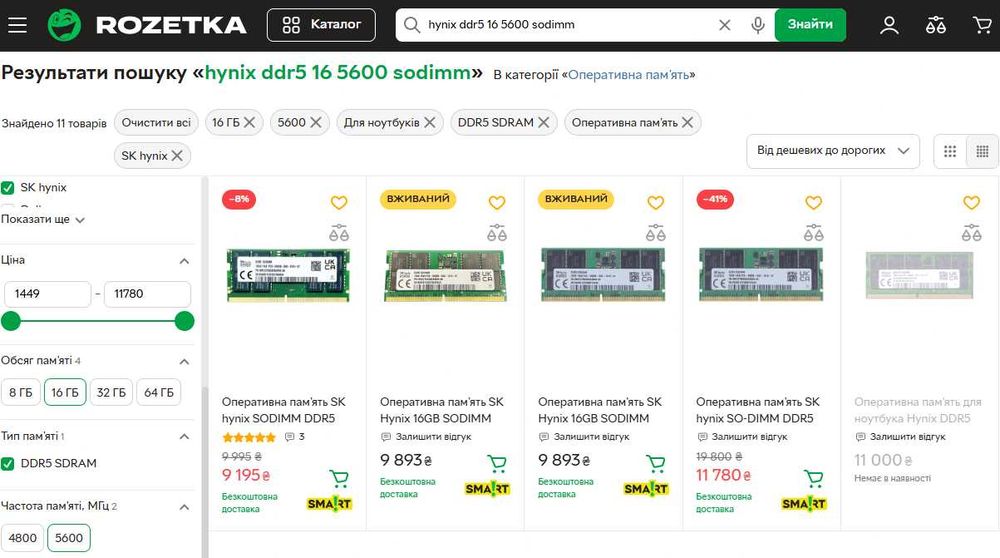Remove the 16 ГБ filter chip
Screen dimensions: 1000x558
click(249, 122)
